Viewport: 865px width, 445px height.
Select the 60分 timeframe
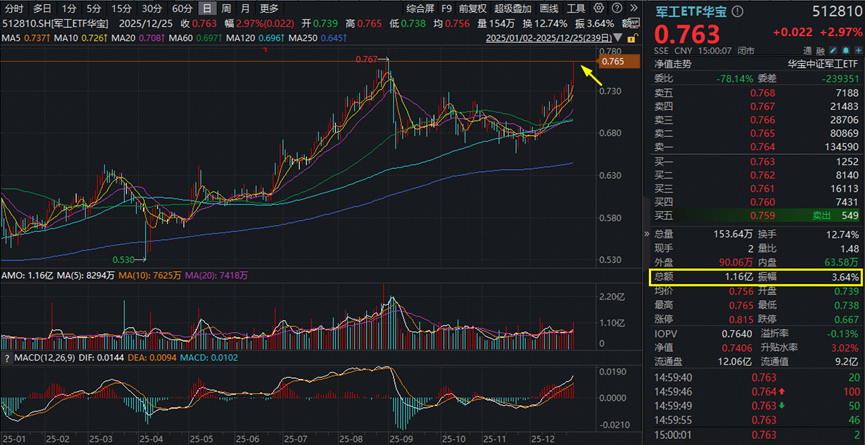coord(182,8)
